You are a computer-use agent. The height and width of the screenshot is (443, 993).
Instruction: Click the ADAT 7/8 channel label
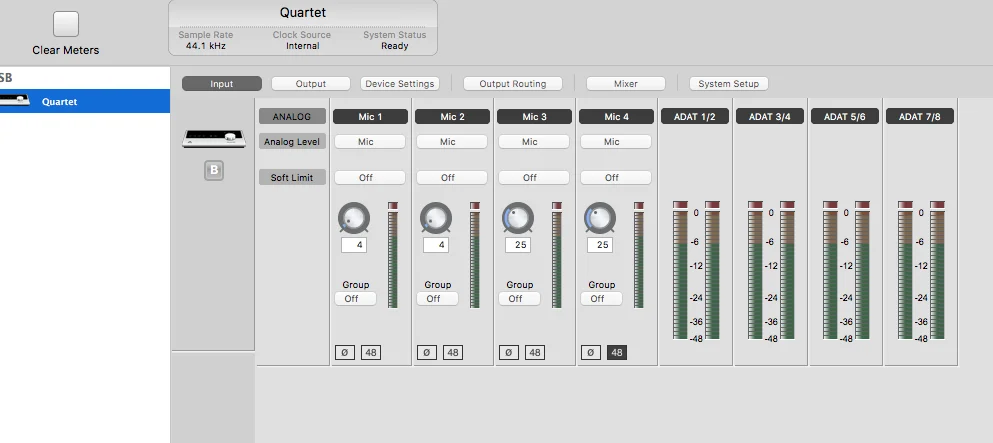pyautogui.click(x=920, y=116)
